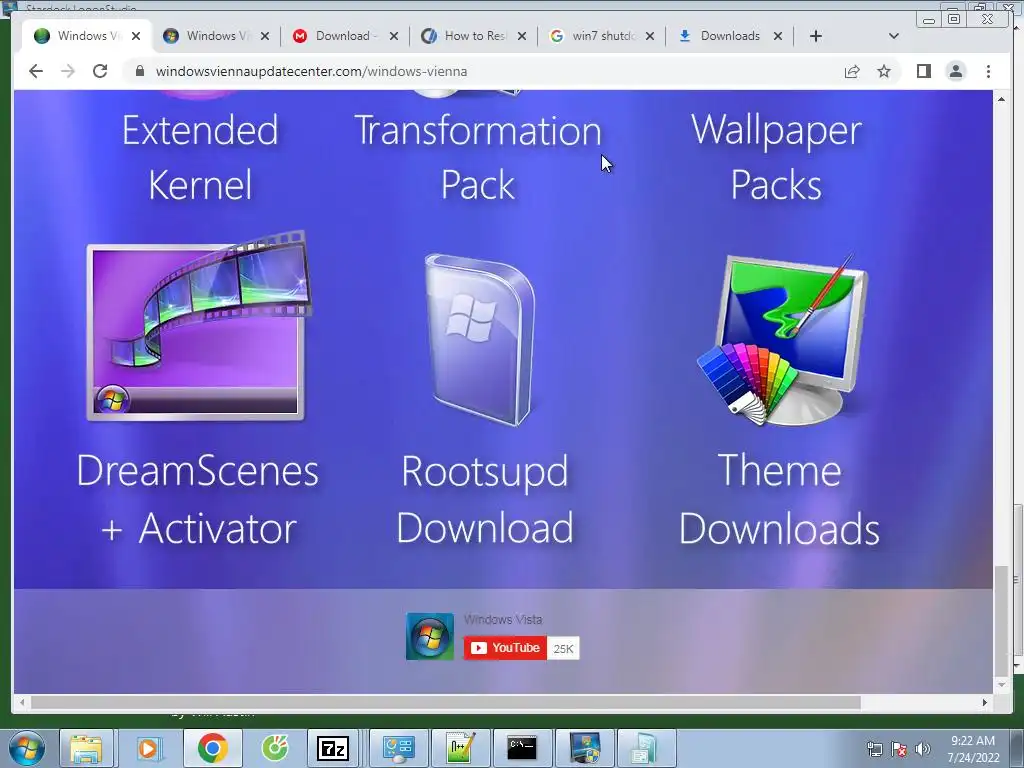Open Command Prompt from taskbar
1024x768 pixels.
522,748
